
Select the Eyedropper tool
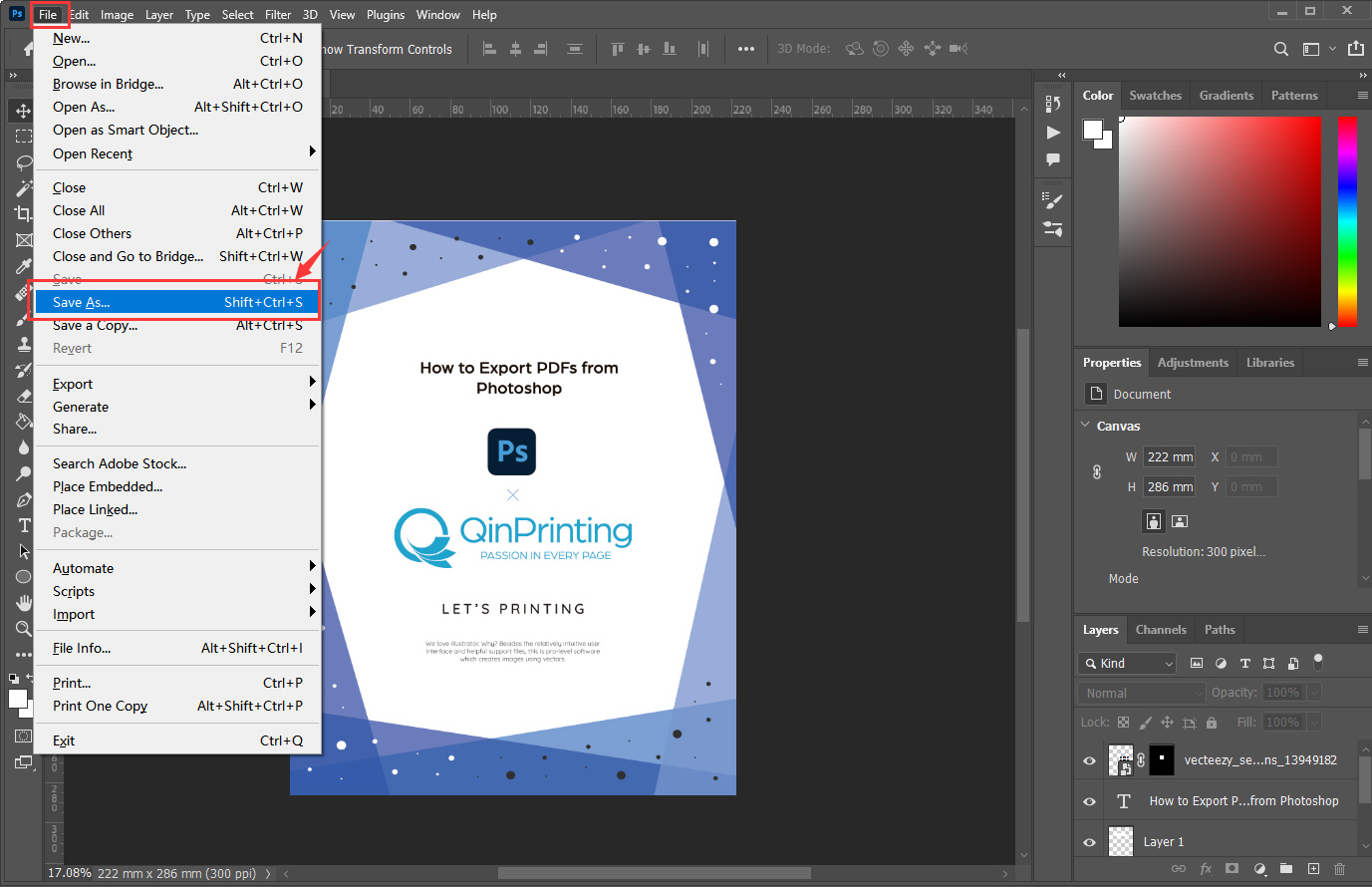[x=23, y=266]
